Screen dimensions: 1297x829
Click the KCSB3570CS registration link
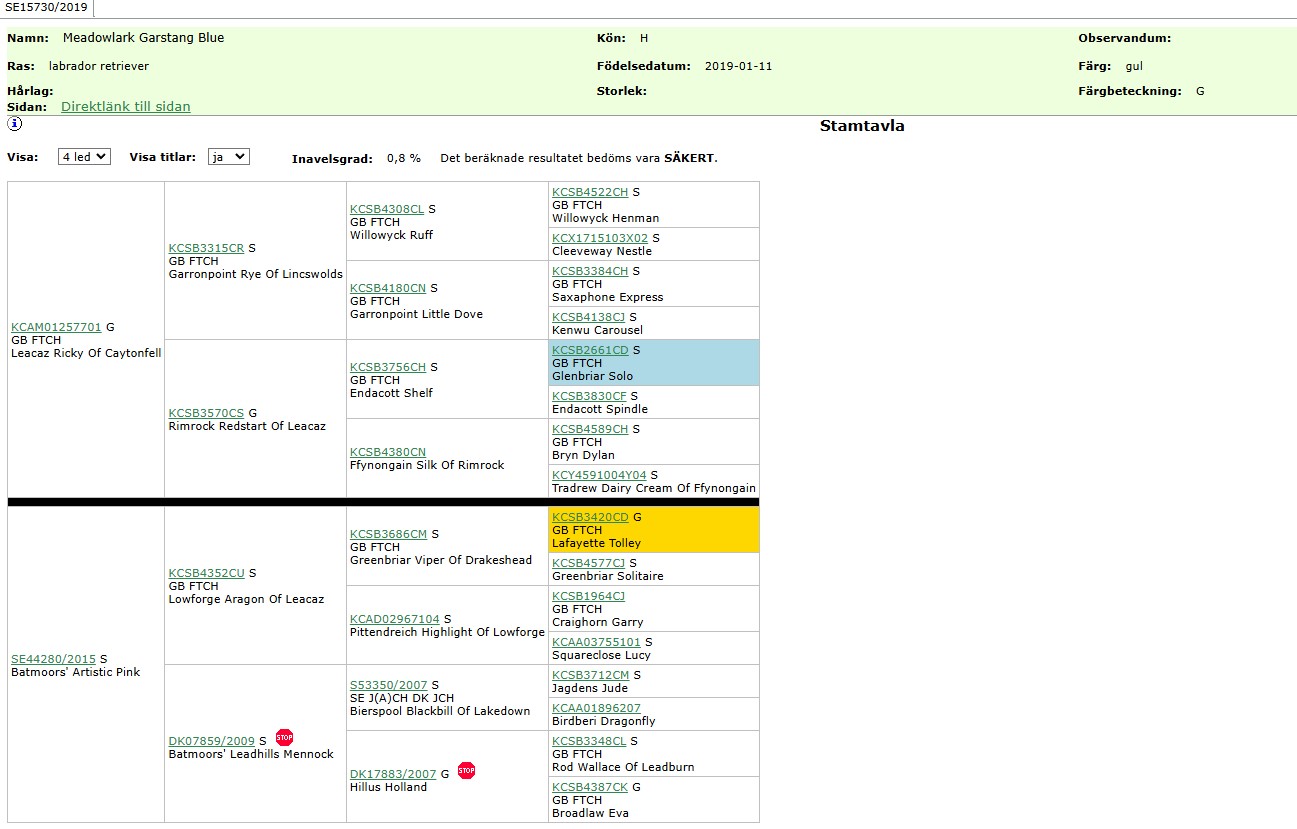[206, 413]
